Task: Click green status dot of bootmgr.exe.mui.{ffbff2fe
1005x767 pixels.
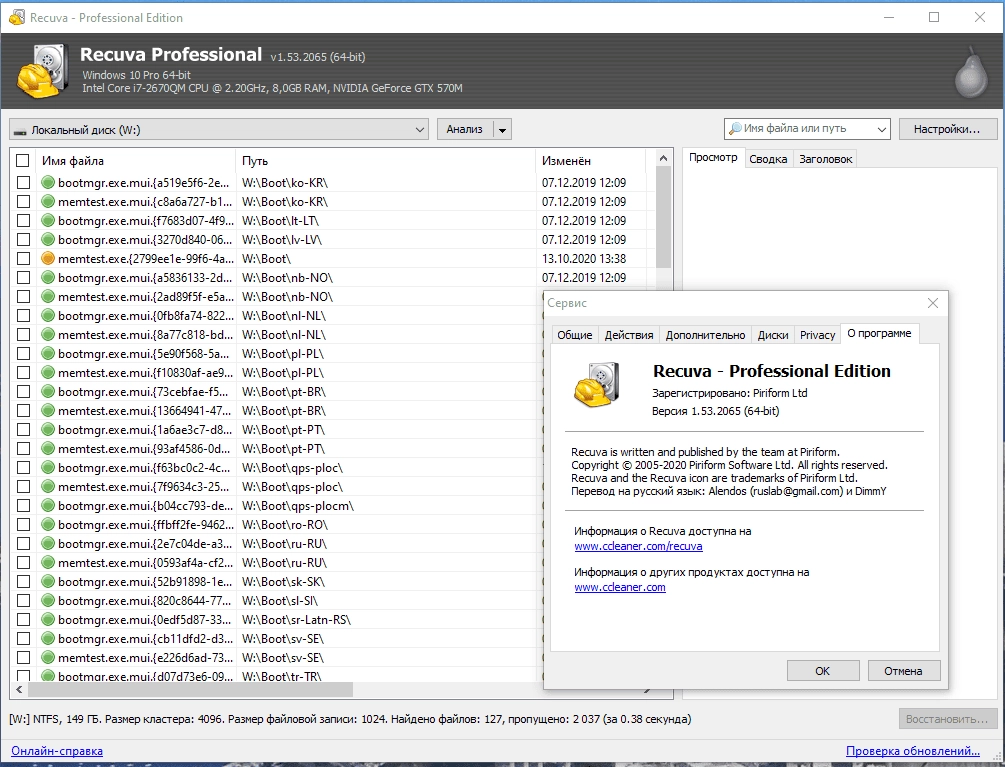Action: point(47,525)
